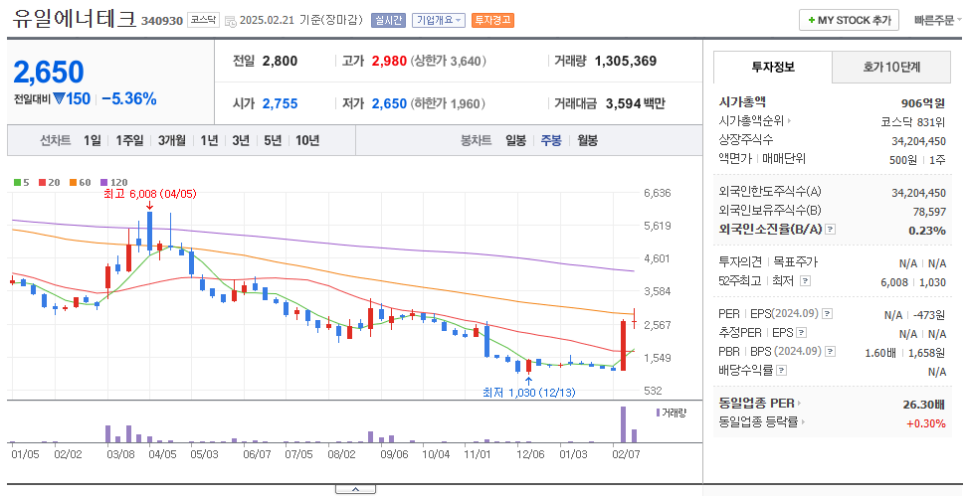
Task: Click the 최저 1,030 (12/13) chart label
Action: pyautogui.click(x=529, y=392)
